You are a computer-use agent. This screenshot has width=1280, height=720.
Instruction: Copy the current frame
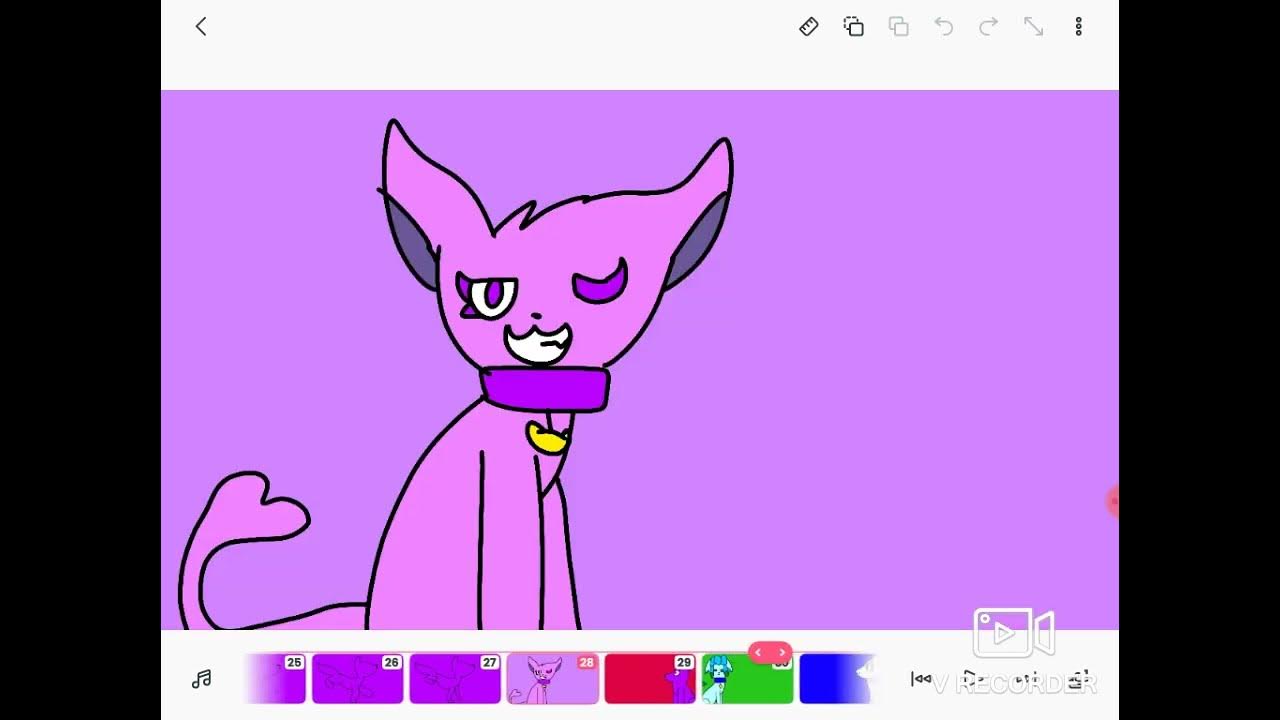coord(854,27)
